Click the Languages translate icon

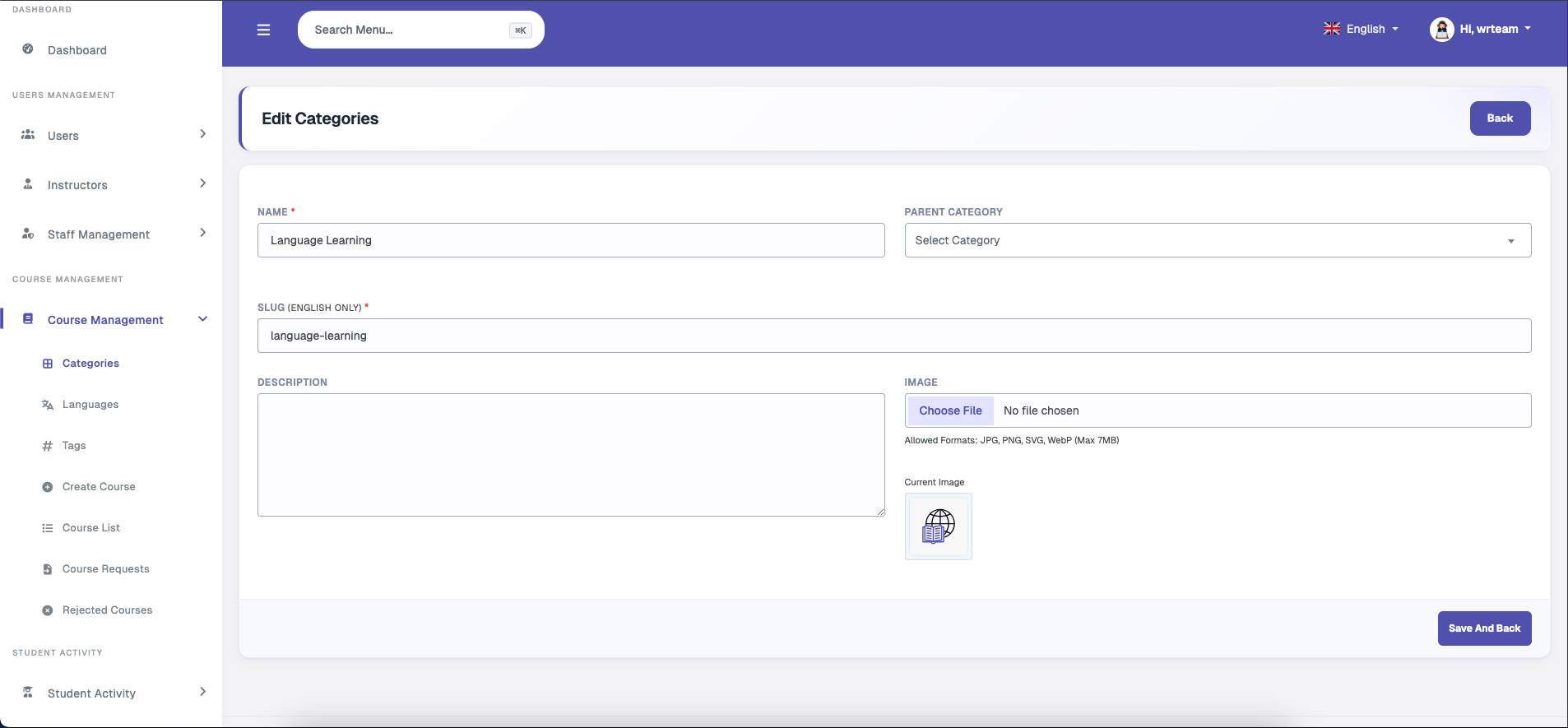click(48, 405)
